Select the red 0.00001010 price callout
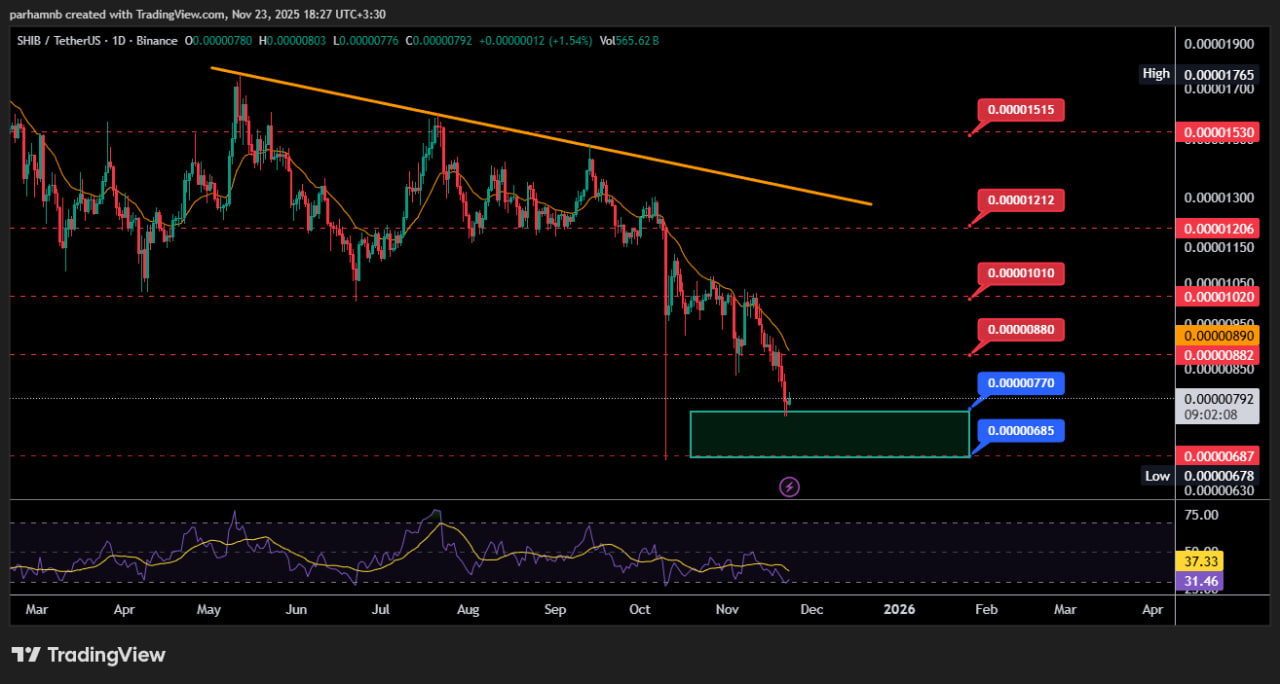 1020,273
